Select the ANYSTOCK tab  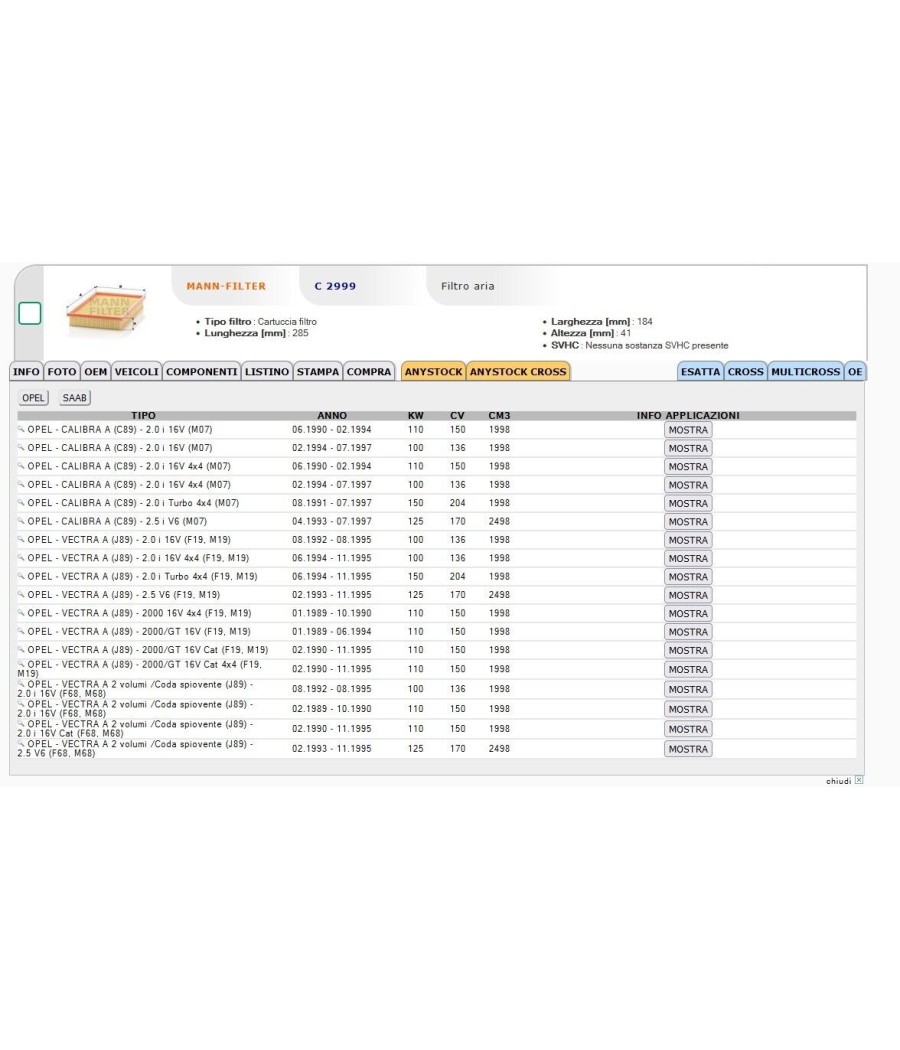[433, 372]
